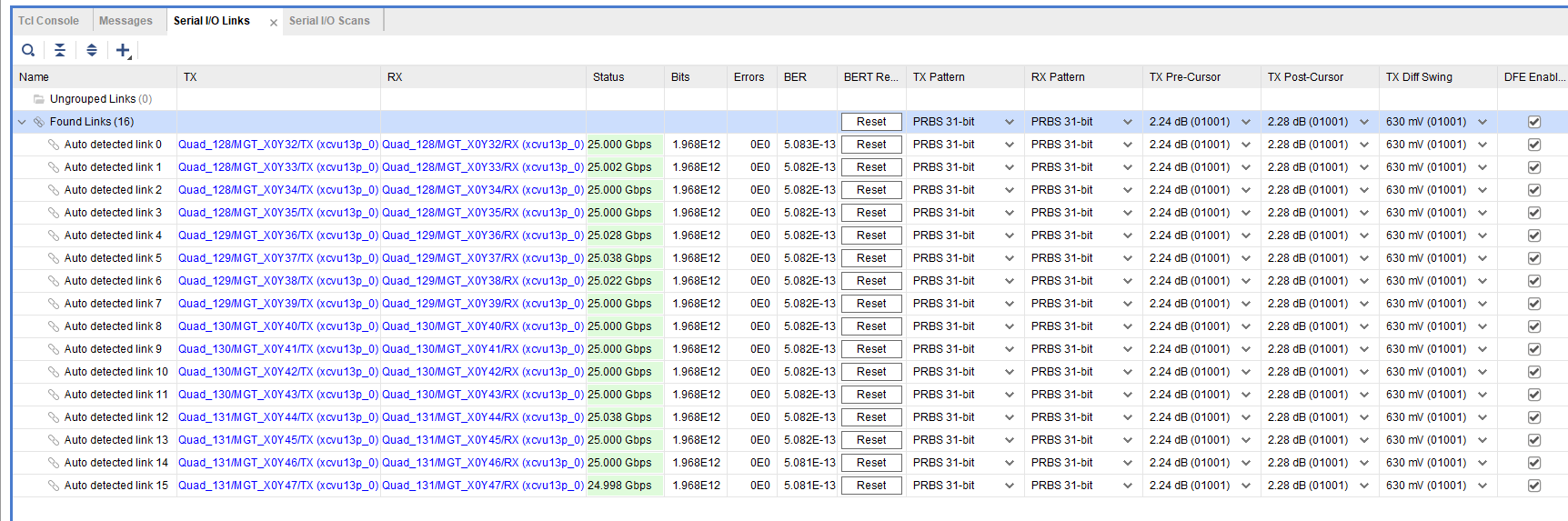
Task: Open TX Pattern dropdown for link 2
Action: pyautogui.click(x=1009, y=190)
